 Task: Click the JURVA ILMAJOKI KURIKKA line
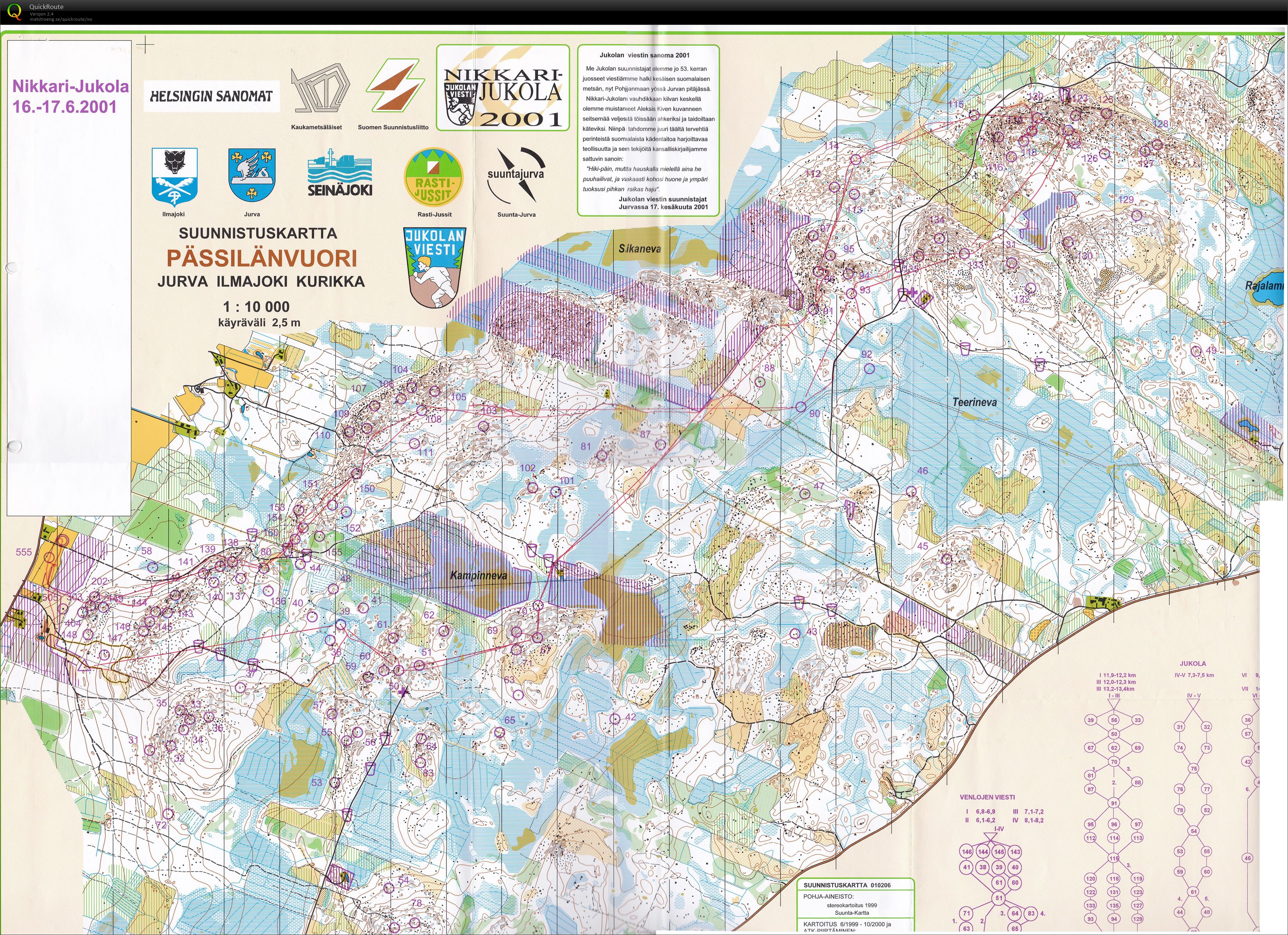[261, 282]
